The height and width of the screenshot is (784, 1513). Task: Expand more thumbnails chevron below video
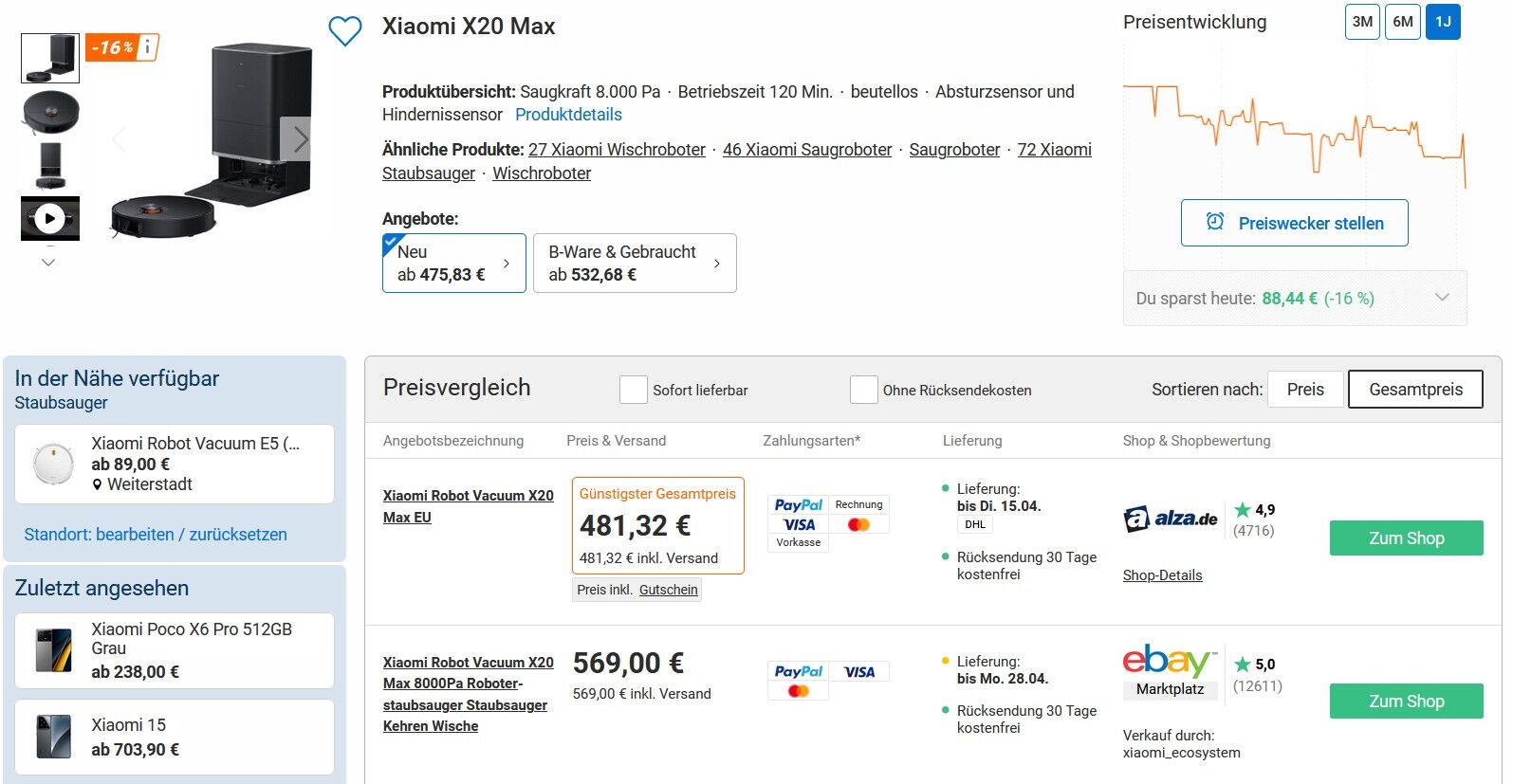(x=48, y=263)
